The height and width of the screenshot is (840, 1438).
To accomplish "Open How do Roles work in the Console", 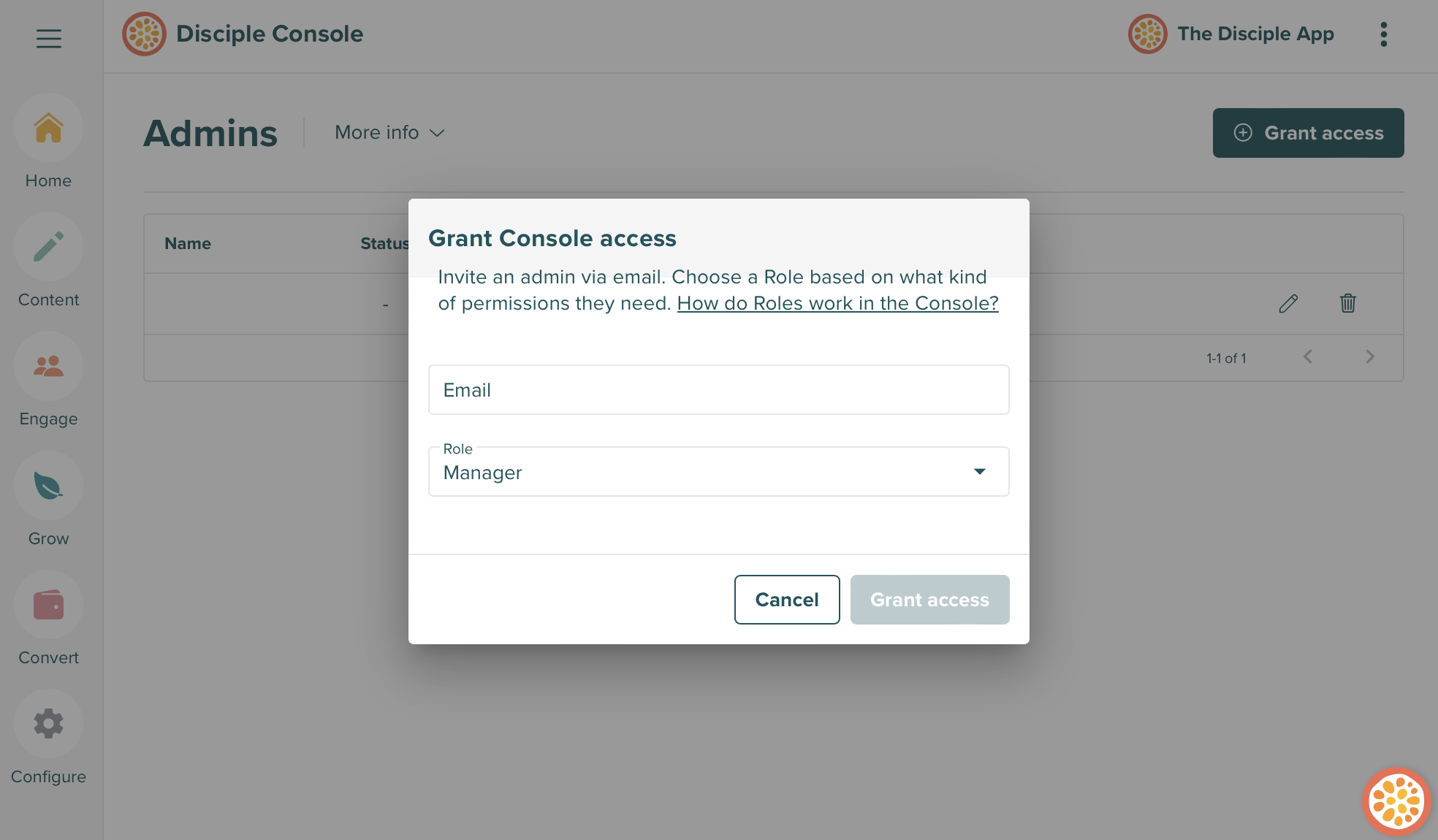I will pos(837,303).
